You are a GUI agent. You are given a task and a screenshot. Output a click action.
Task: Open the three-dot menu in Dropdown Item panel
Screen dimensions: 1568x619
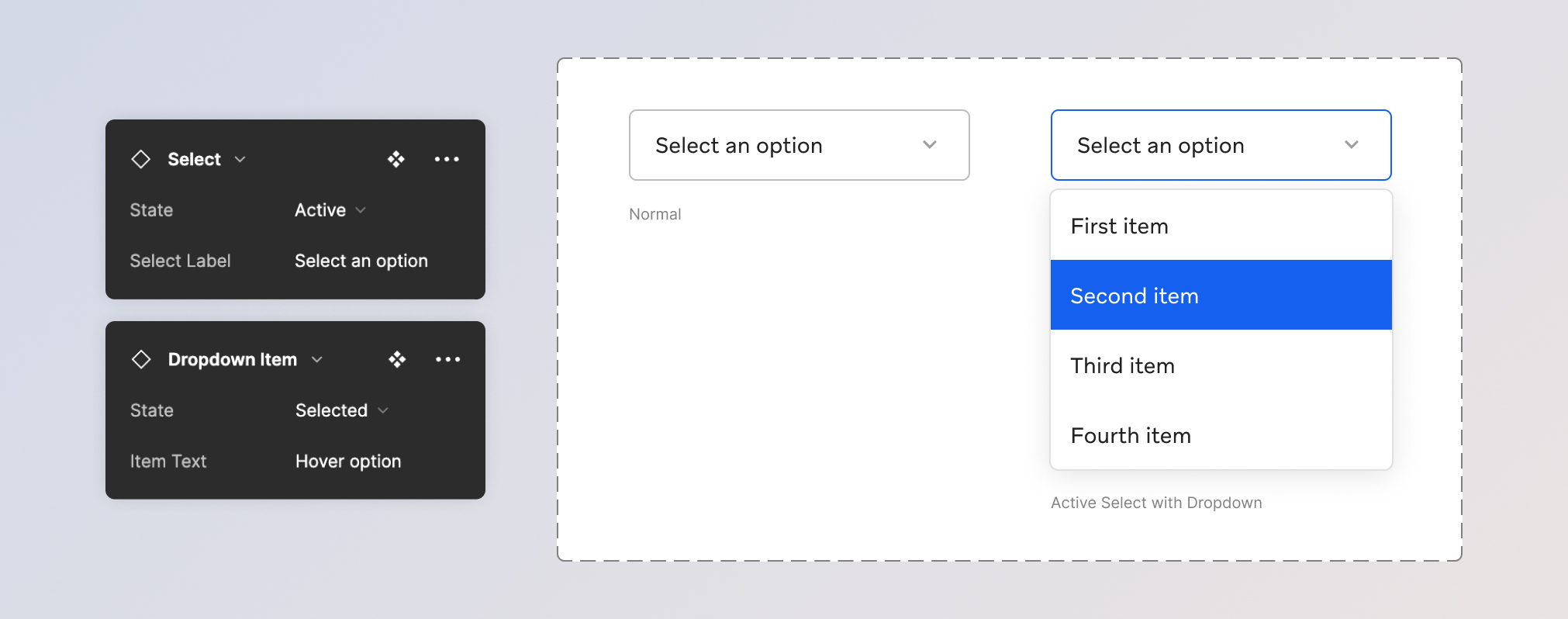[447, 359]
